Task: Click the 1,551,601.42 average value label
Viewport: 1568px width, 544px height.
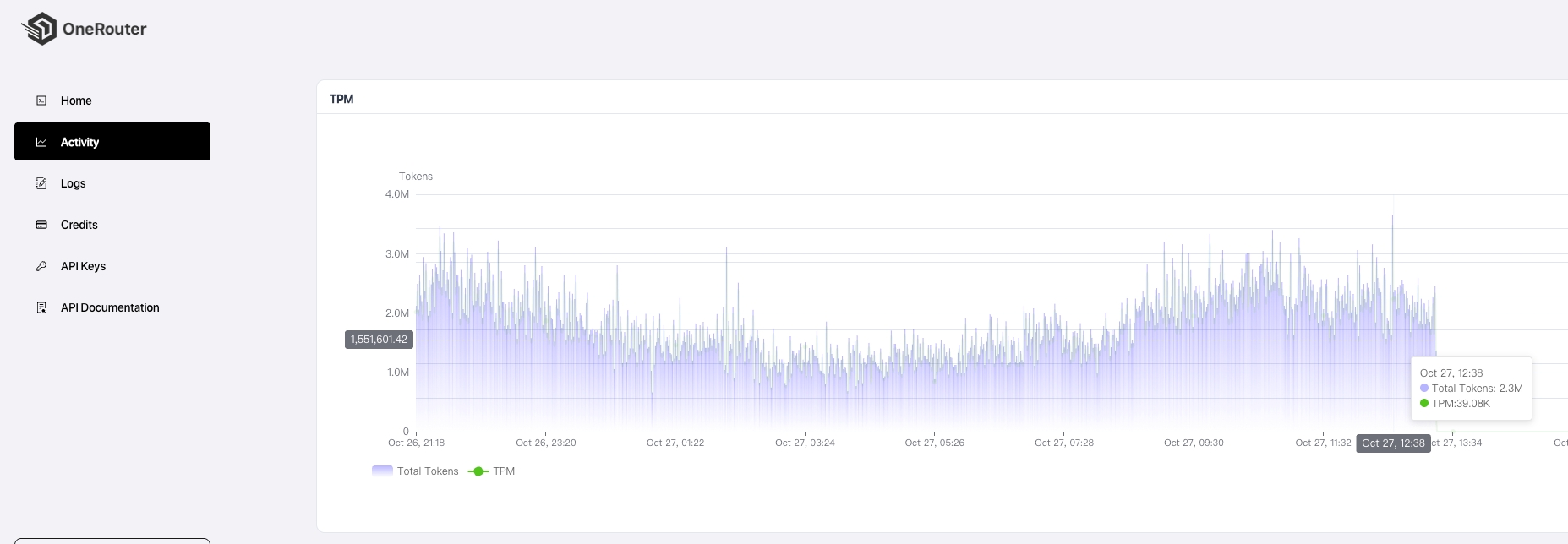Action: point(379,340)
